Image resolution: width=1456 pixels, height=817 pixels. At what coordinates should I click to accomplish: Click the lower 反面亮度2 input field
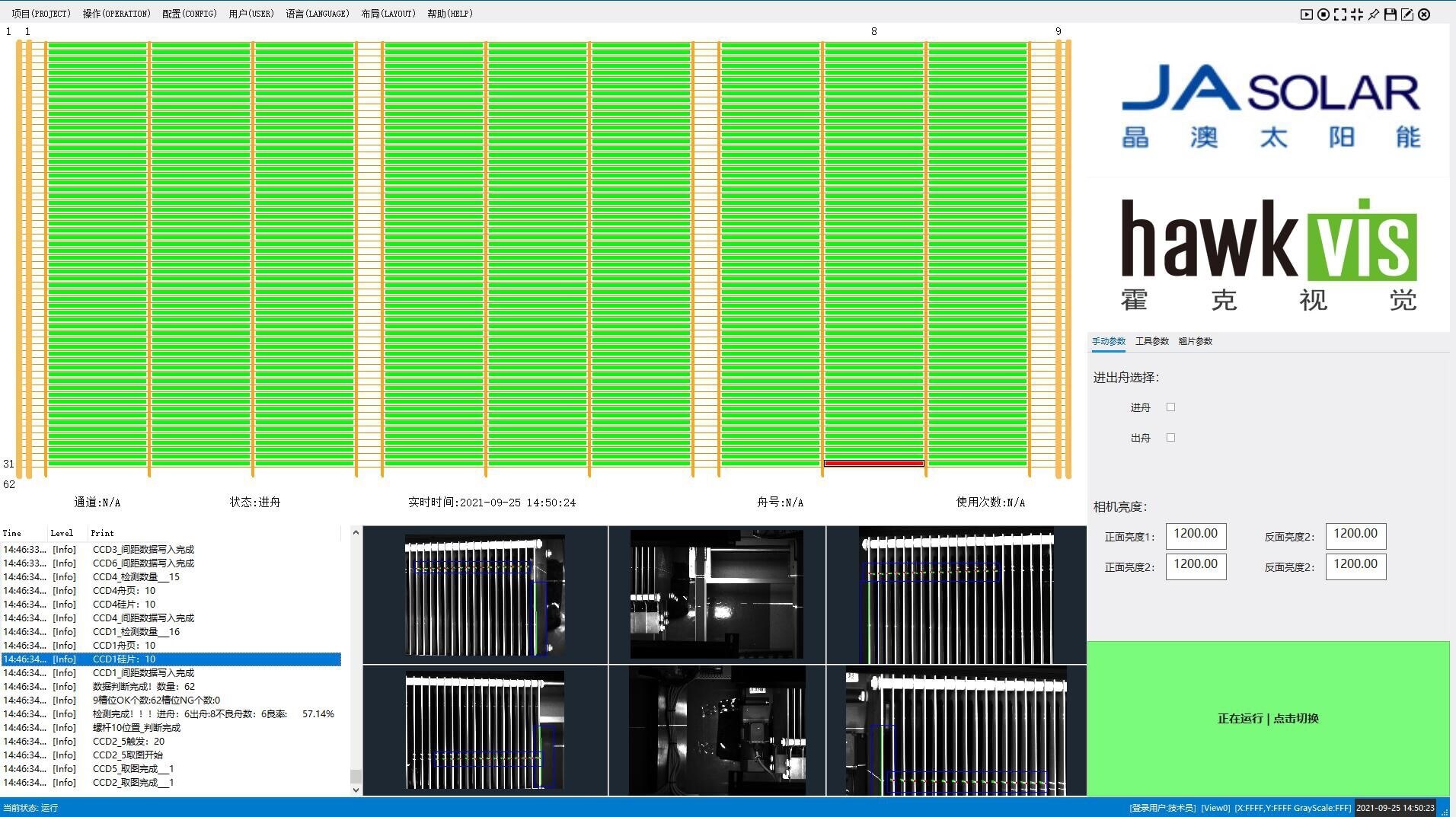tap(1355, 566)
